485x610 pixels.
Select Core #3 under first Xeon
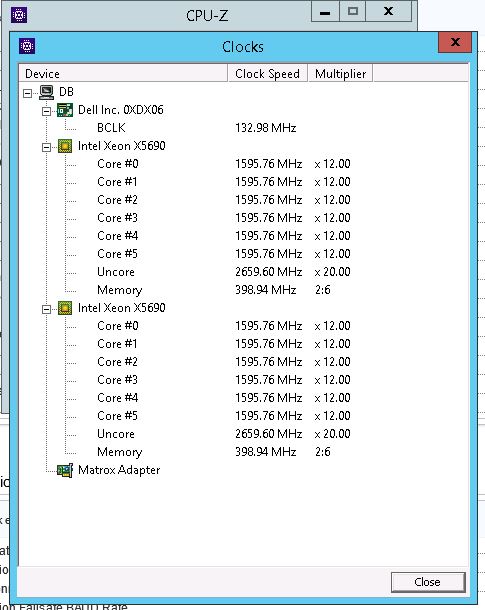click(x=117, y=218)
